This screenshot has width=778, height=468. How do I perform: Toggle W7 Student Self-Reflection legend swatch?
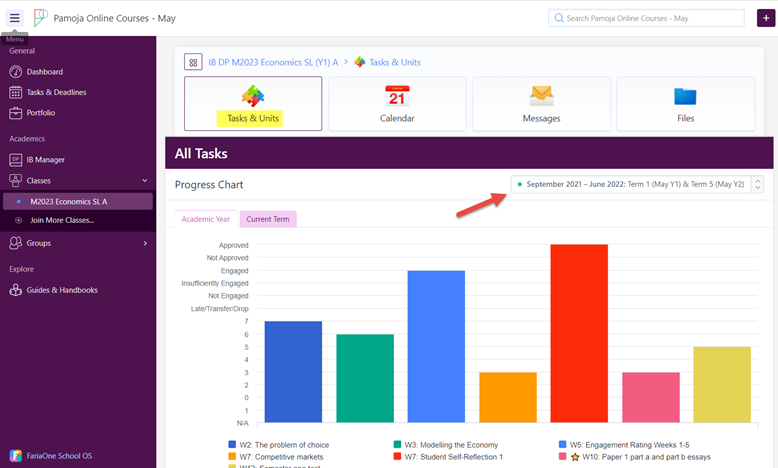(397, 457)
